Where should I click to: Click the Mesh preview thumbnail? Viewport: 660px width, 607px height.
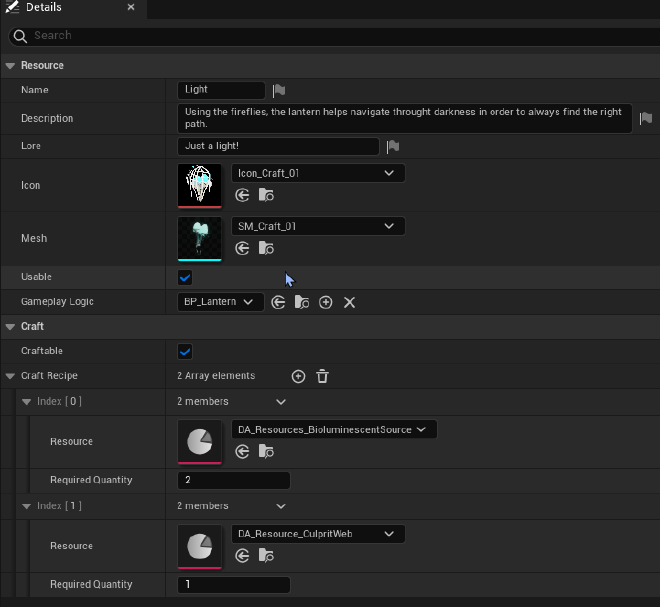[x=200, y=239]
